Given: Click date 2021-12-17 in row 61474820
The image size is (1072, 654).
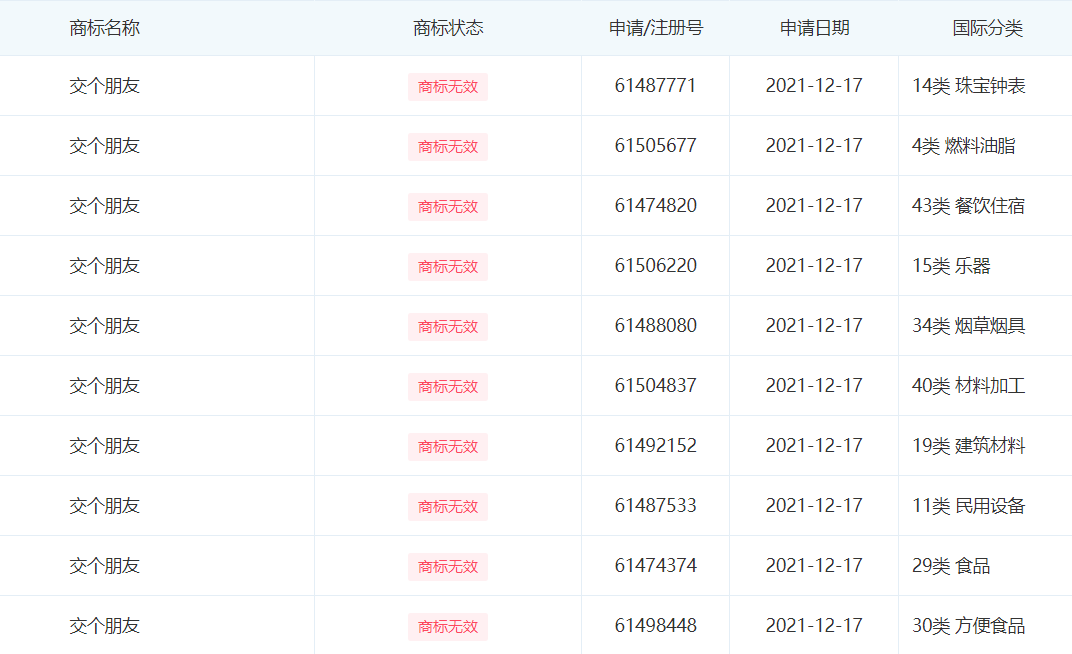Looking at the screenshot, I should coord(814,206).
